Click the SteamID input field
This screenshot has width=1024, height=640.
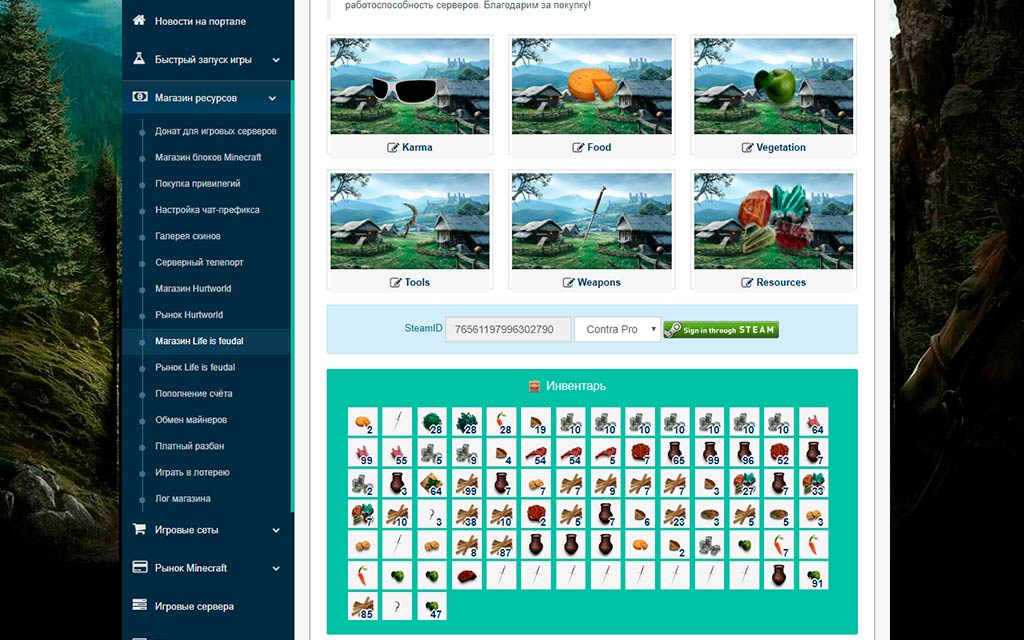coord(508,329)
